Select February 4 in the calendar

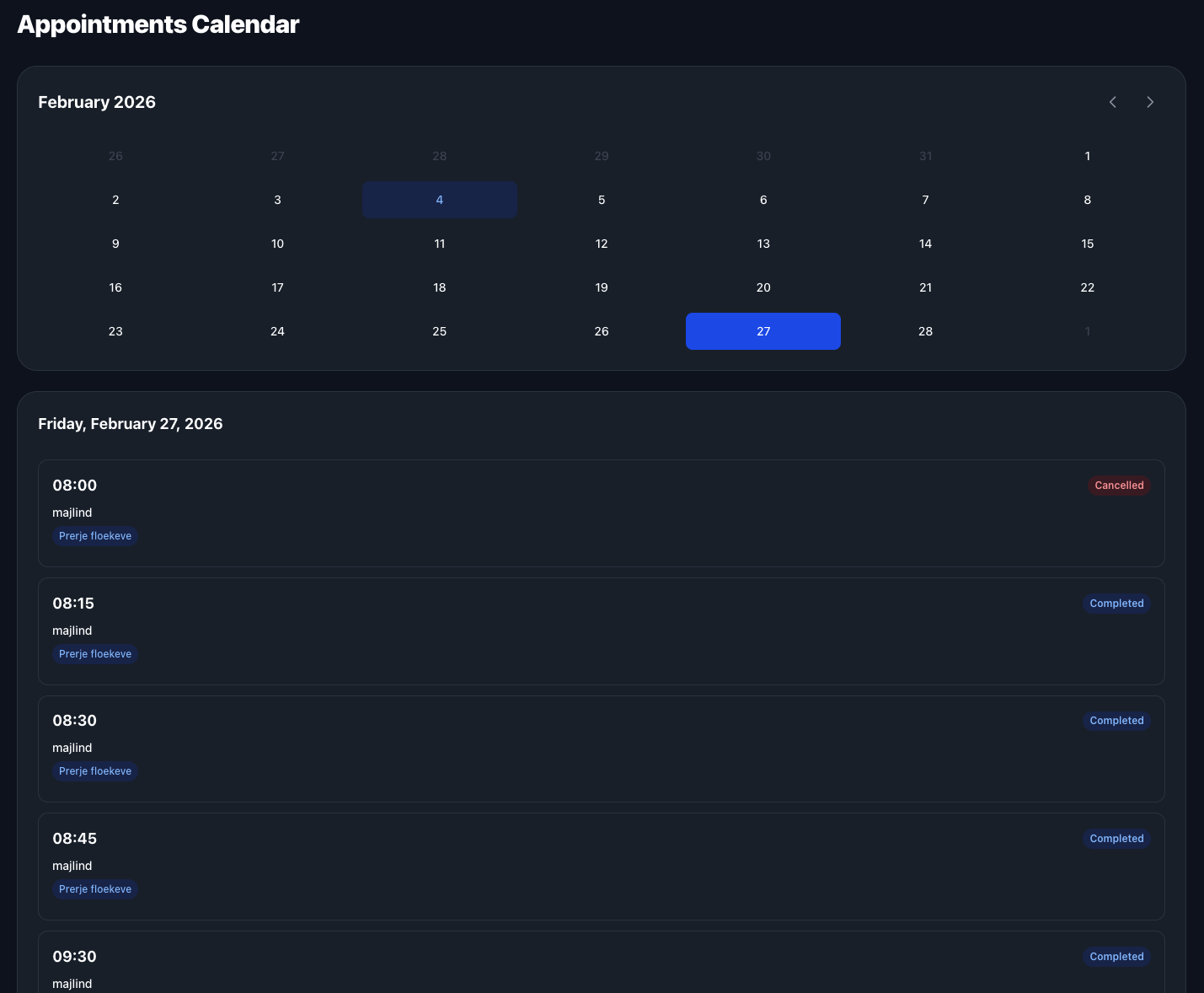pyautogui.click(x=440, y=200)
